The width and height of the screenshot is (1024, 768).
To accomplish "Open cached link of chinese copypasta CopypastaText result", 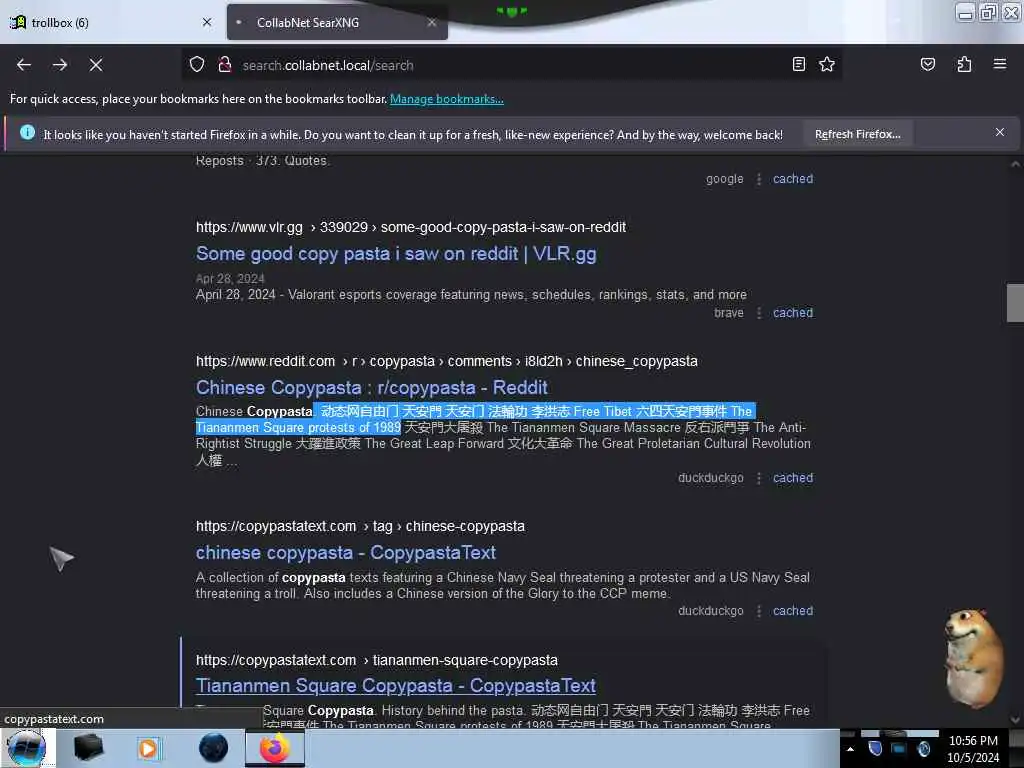I will tap(793, 611).
